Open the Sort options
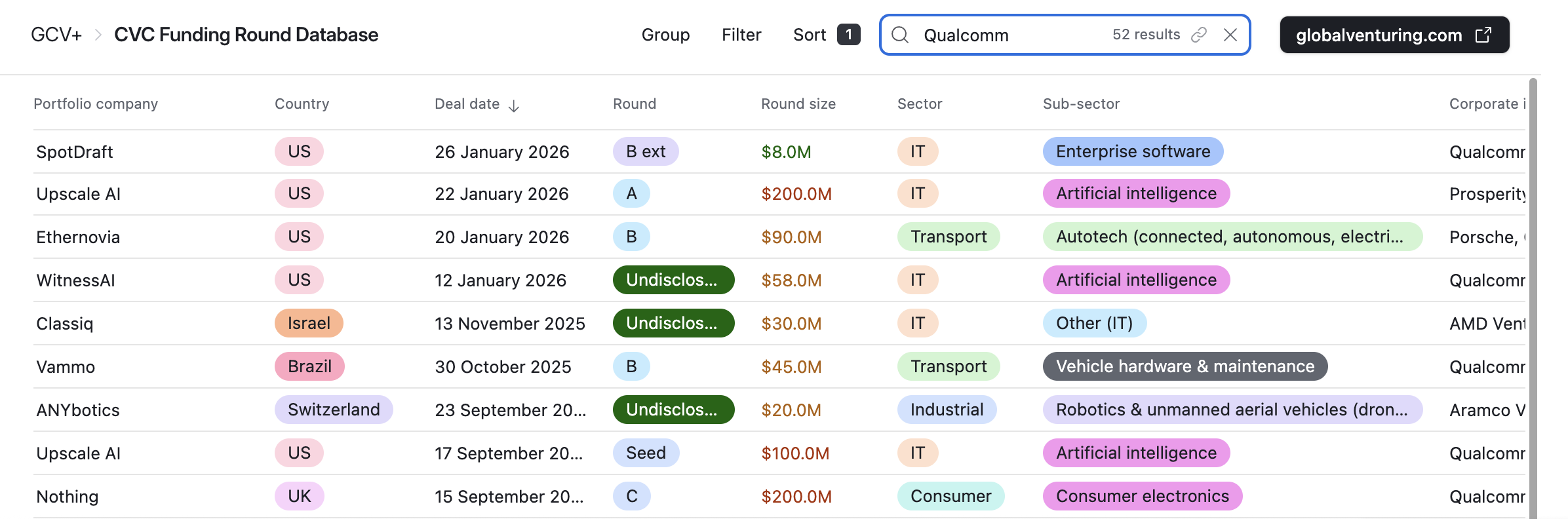Image resolution: width=1568 pixels, height=519 pixels. pyautogui.click(x=810, y=35)
